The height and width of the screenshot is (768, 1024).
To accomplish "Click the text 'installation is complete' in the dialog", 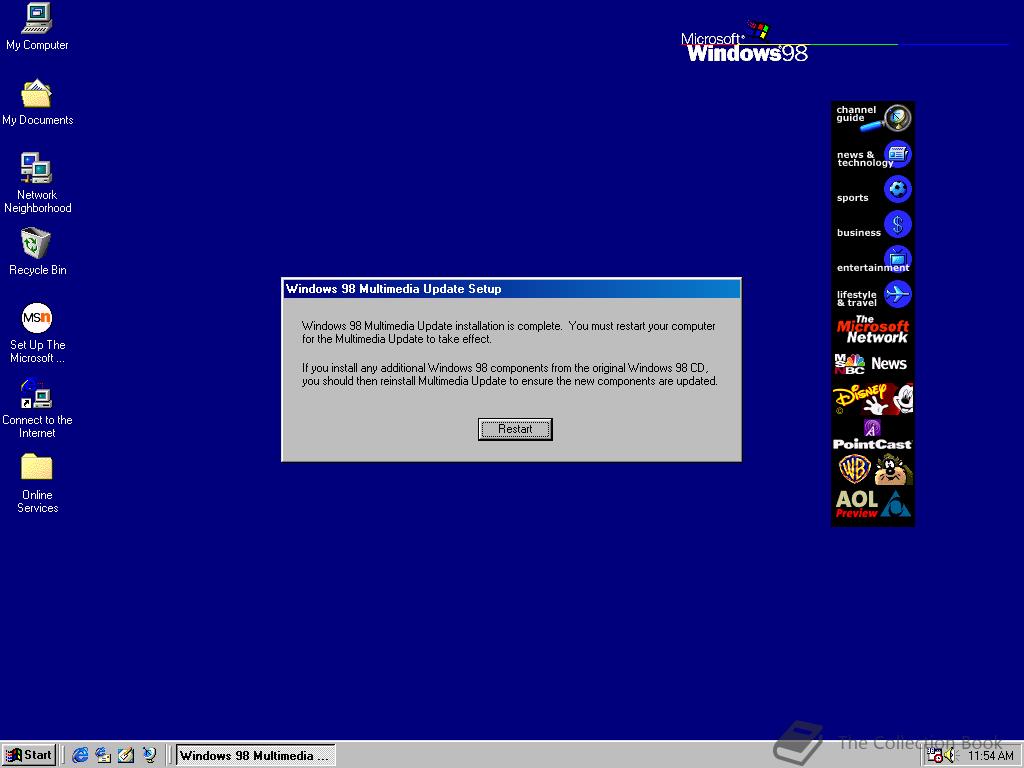I will tap(508, 326).
